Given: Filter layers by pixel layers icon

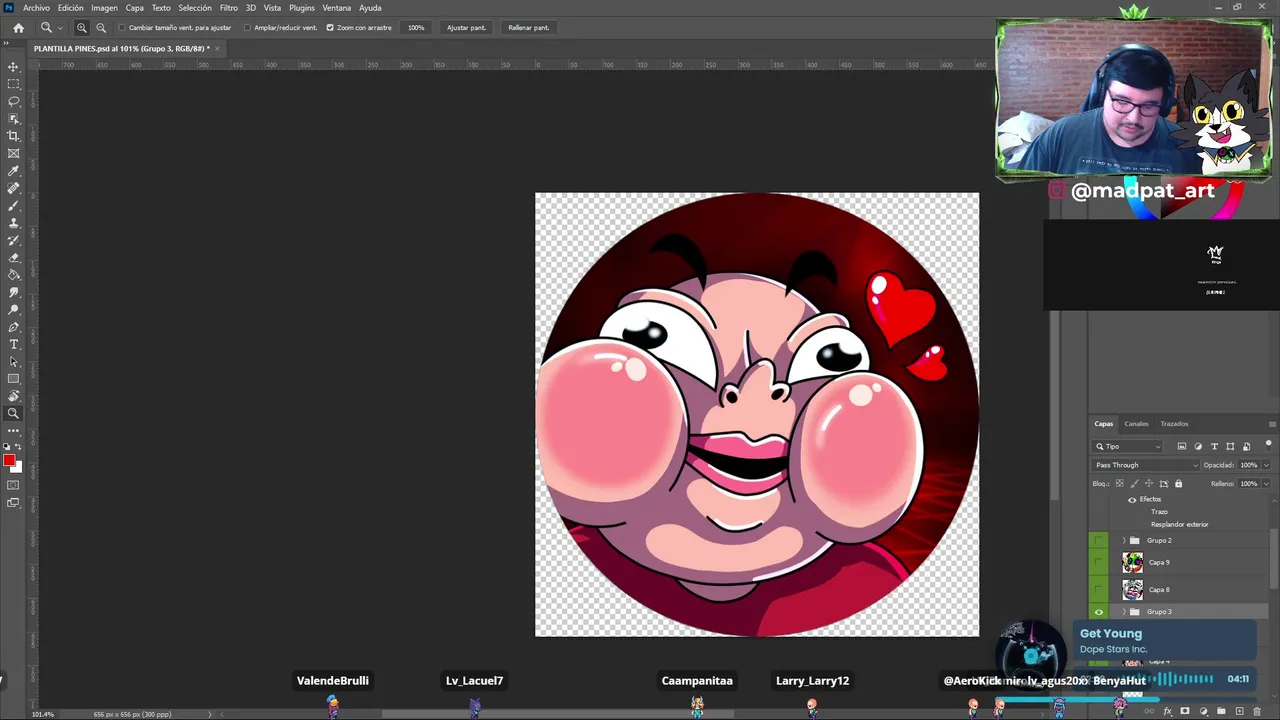Looking at the screenshot, I should tap(1182, 446).
